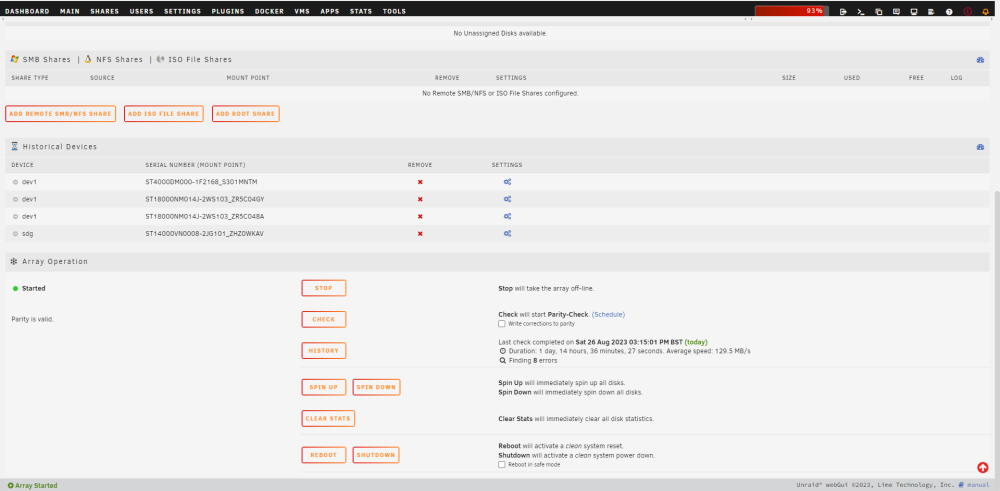Open the SETTINGS menu item

coord(182,11)
